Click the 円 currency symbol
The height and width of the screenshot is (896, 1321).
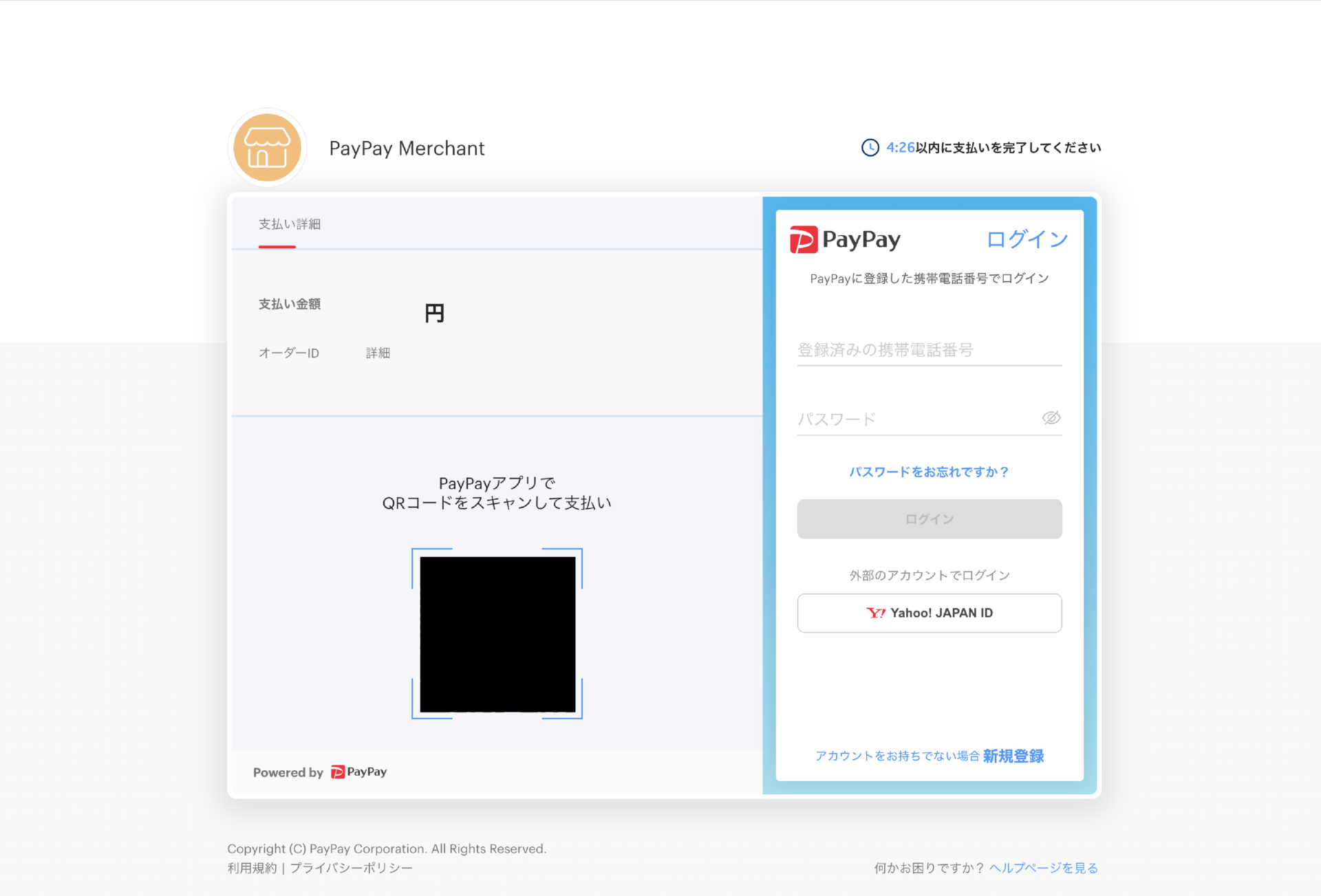pos(434,314)
